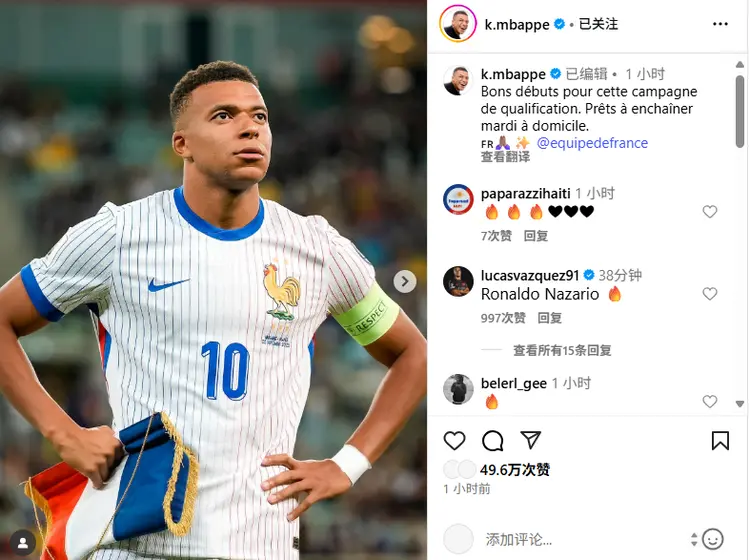
Task: Like the post with the heart icon
Action: (x=454, y=440)
